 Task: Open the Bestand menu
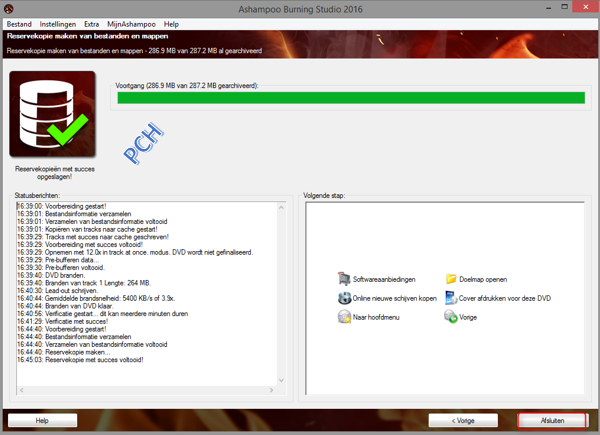click(x=19, y=24)
